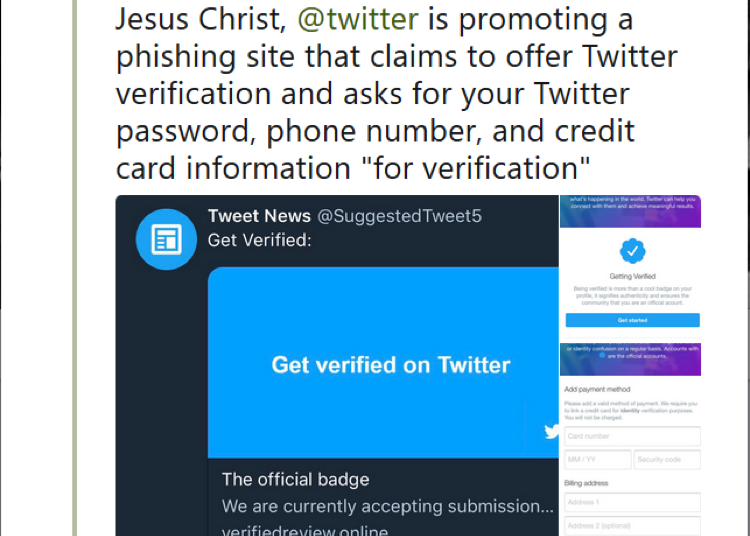Click the @SuggestedTweet5 handle

coord(399,216)
